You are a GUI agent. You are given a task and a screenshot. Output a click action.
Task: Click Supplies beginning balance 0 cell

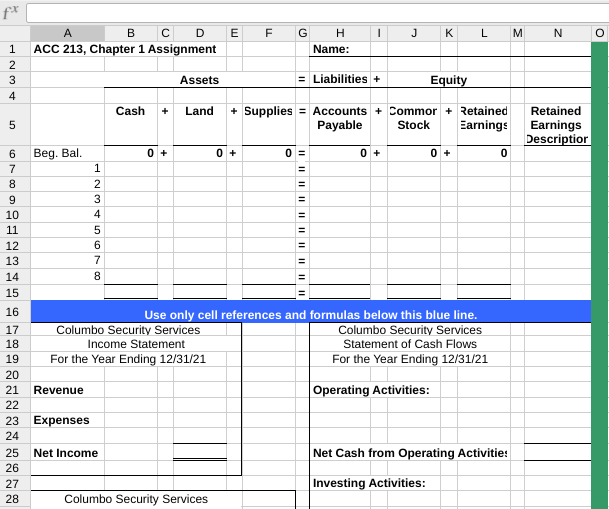269,153
